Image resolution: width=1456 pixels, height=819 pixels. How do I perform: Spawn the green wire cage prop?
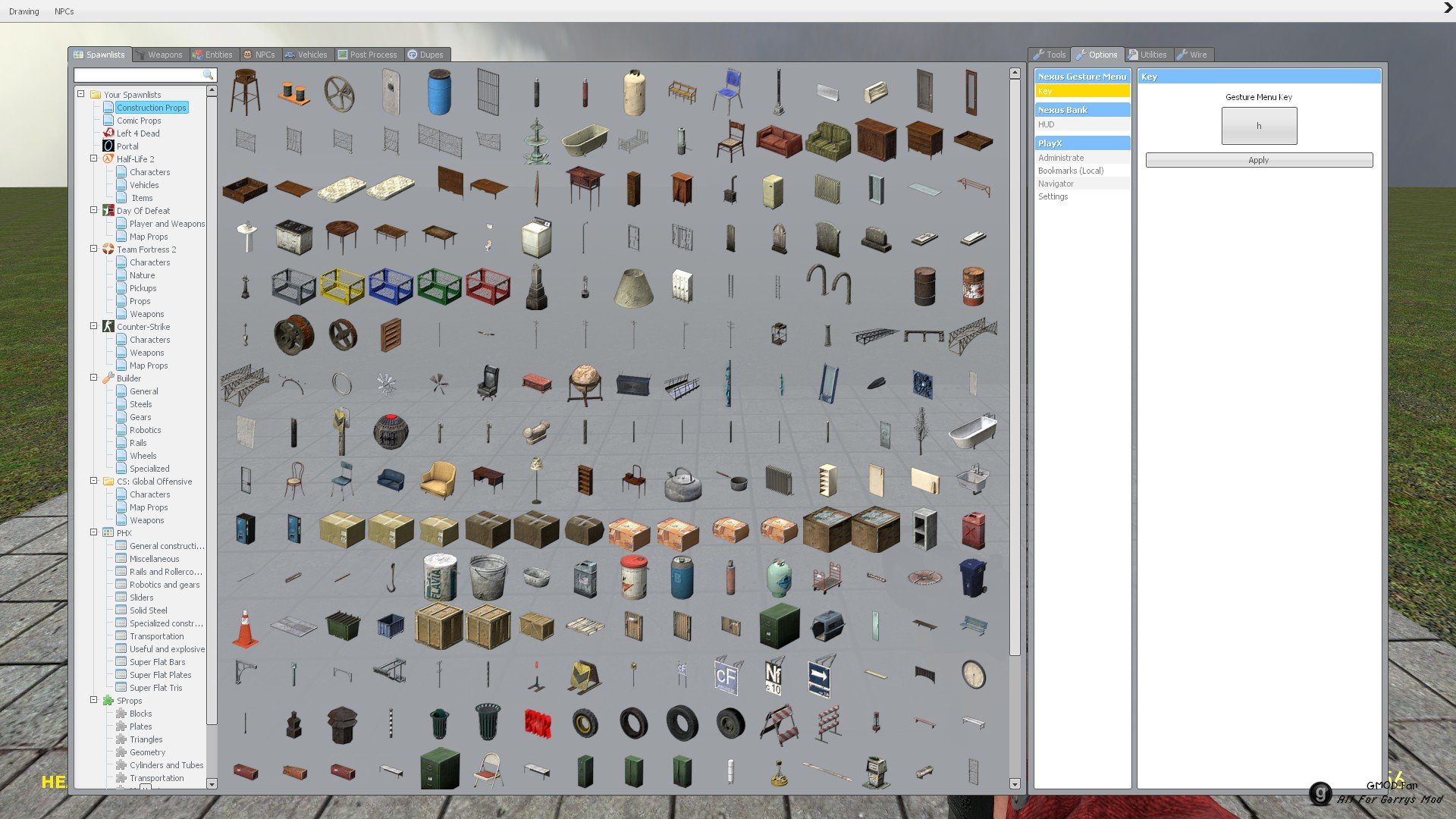[x=439, y=287]
